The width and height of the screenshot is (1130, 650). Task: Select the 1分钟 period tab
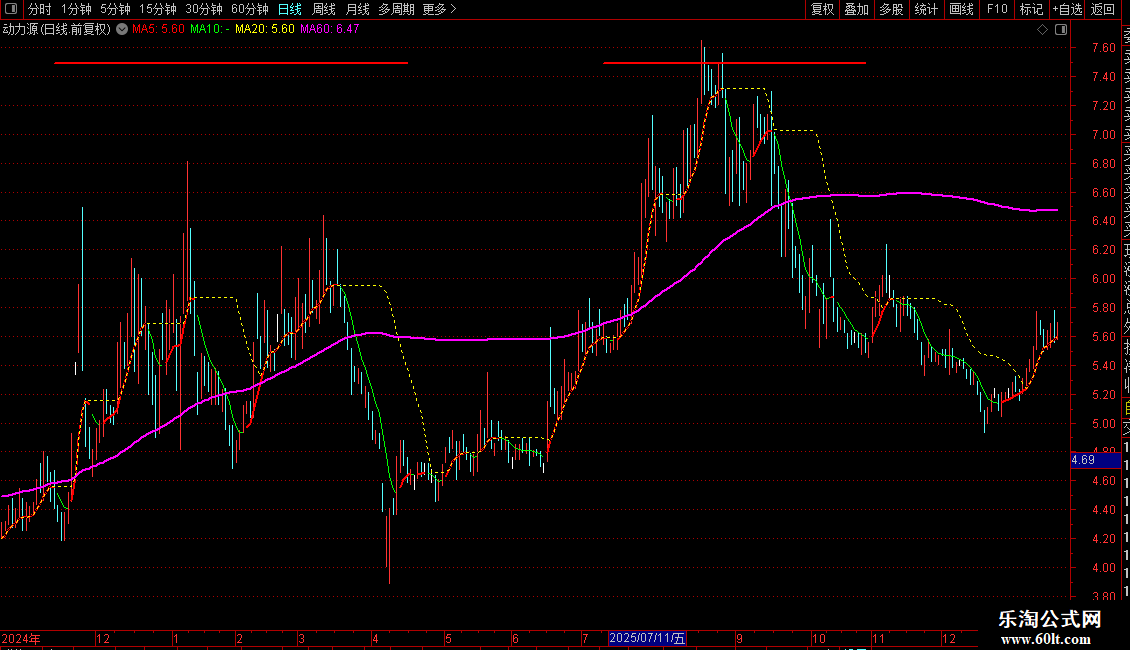(x=76, y=9)
